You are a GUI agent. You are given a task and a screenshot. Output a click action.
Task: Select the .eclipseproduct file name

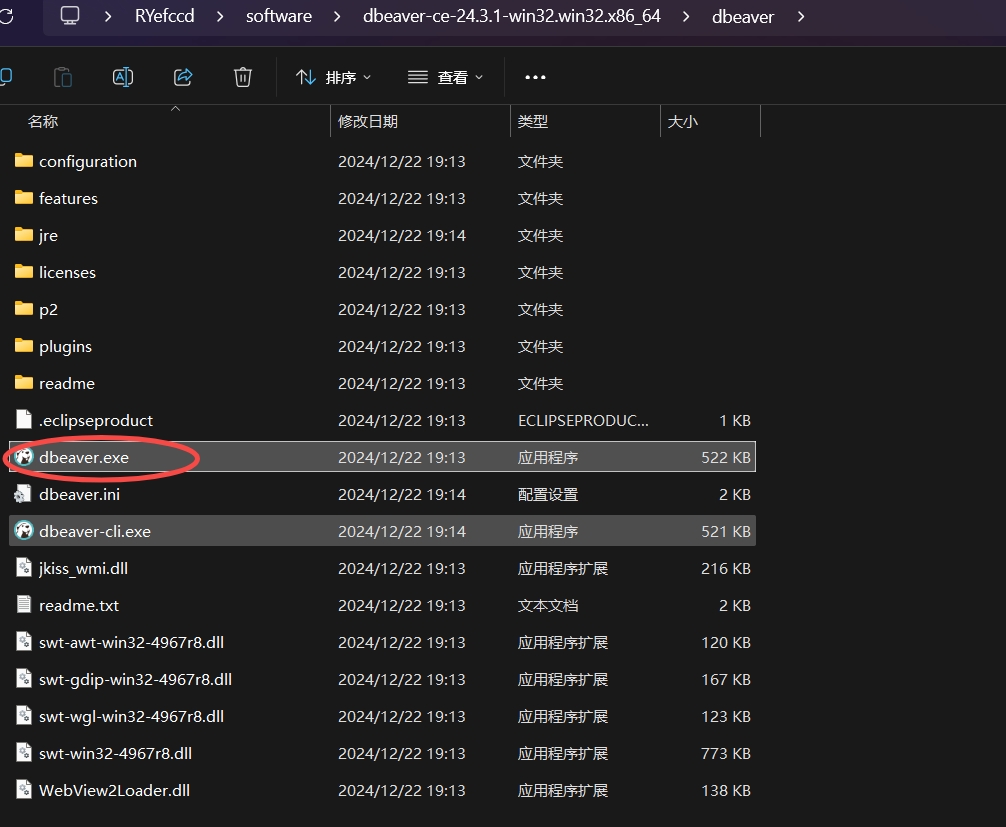point(96,420)
